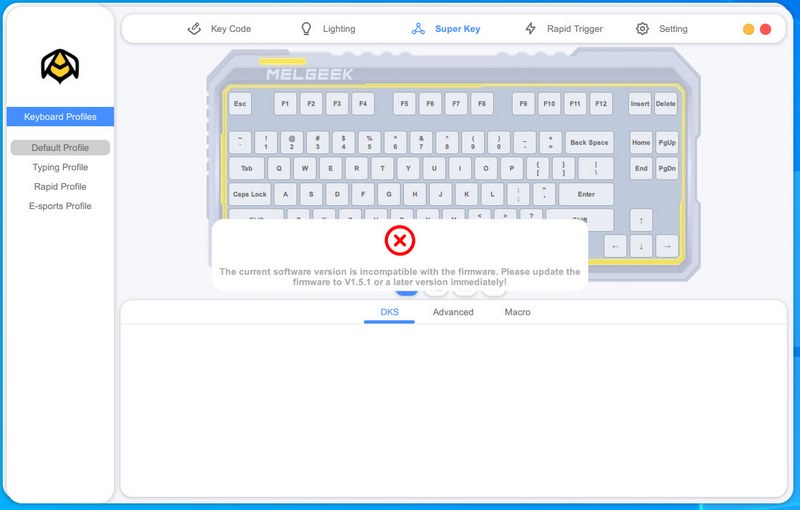800x510 pixels.
Task: Click the F key on keyboard
Action: tap(363, 194)
